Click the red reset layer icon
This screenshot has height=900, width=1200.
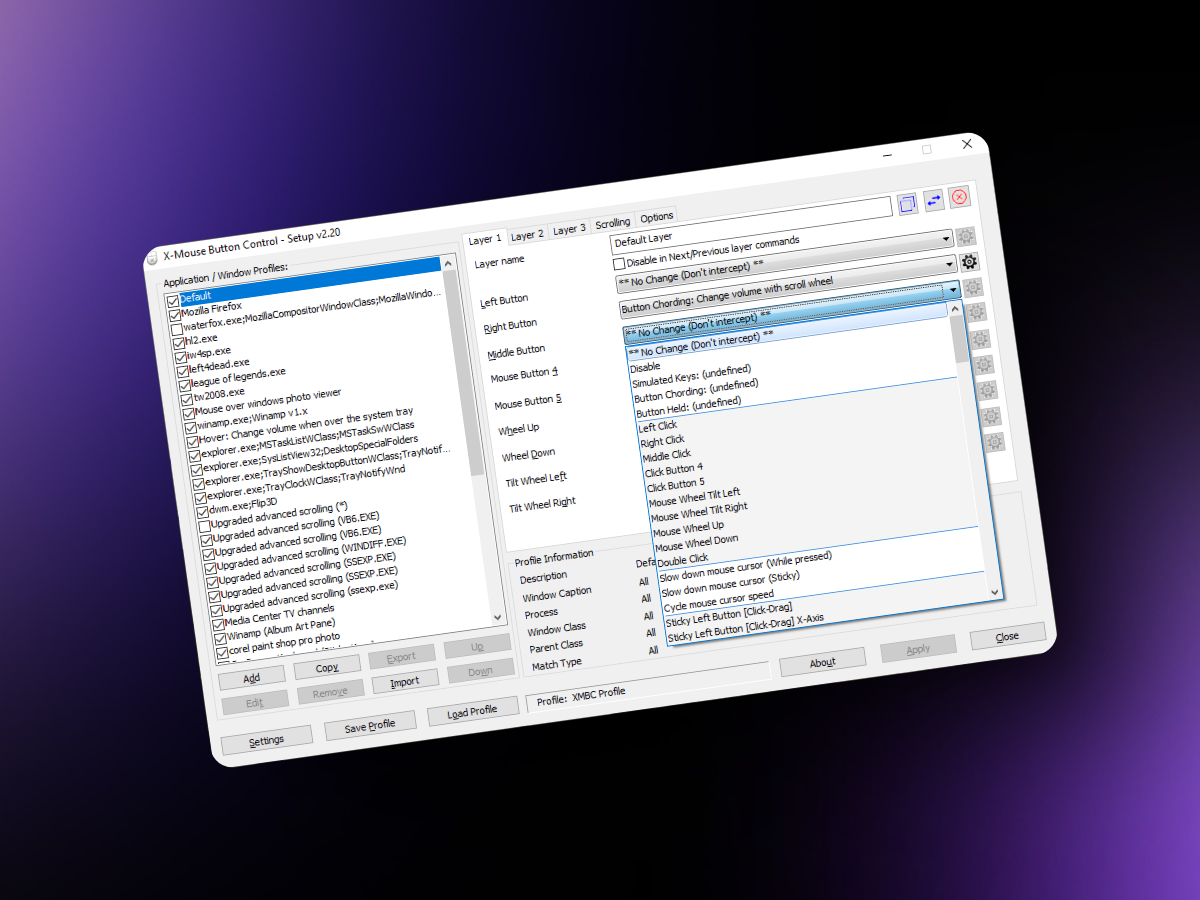[959, 197]
